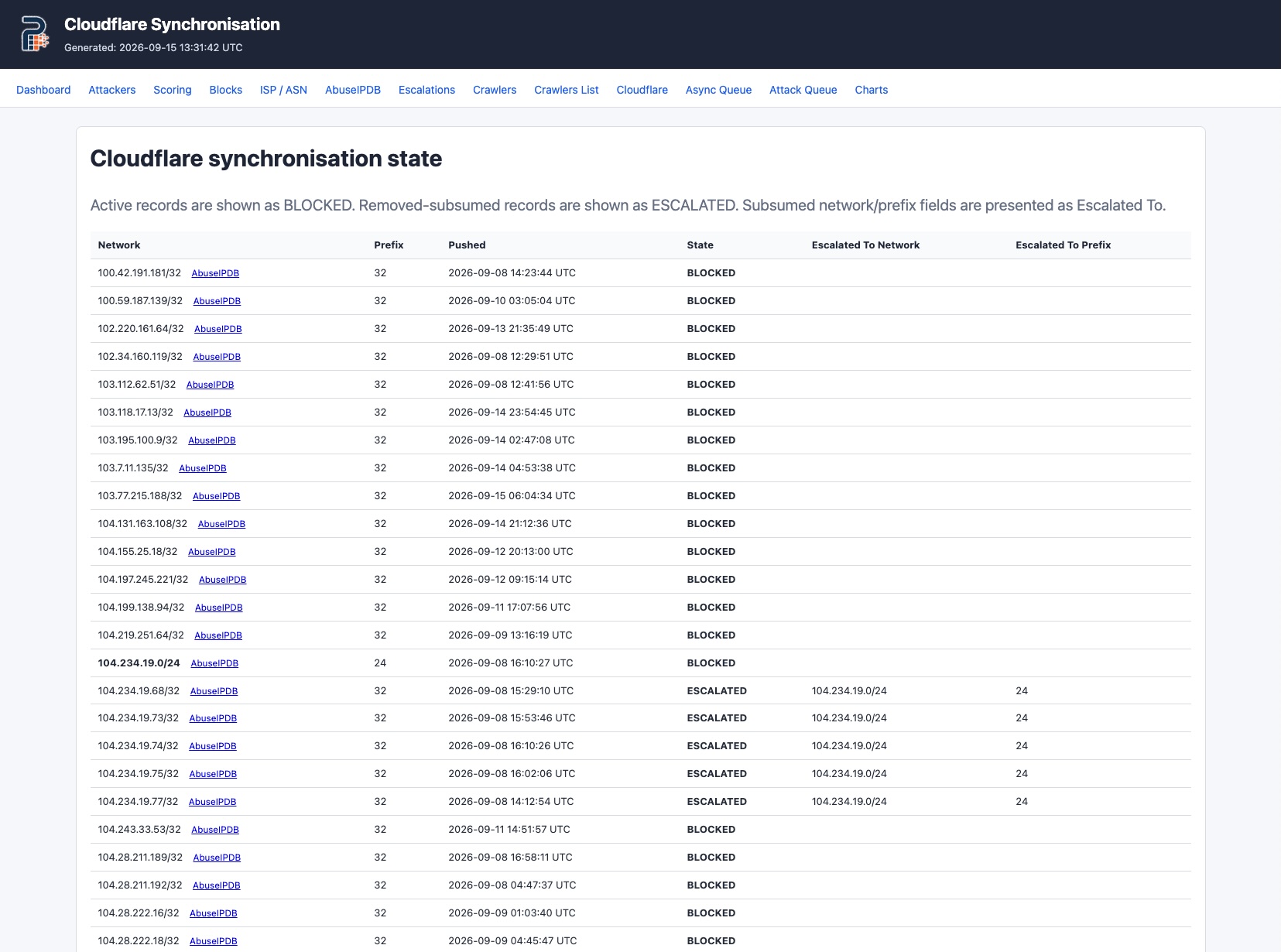Select ESCALATED state for 104.234.19.73/32

tap(717, 717)
